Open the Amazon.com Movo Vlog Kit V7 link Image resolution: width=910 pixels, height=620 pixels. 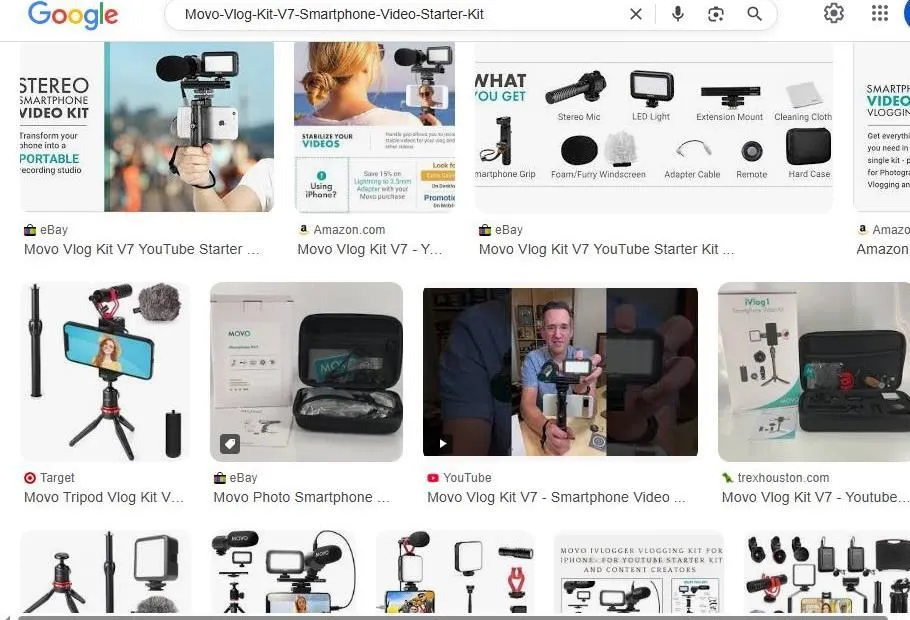point(369,249)
